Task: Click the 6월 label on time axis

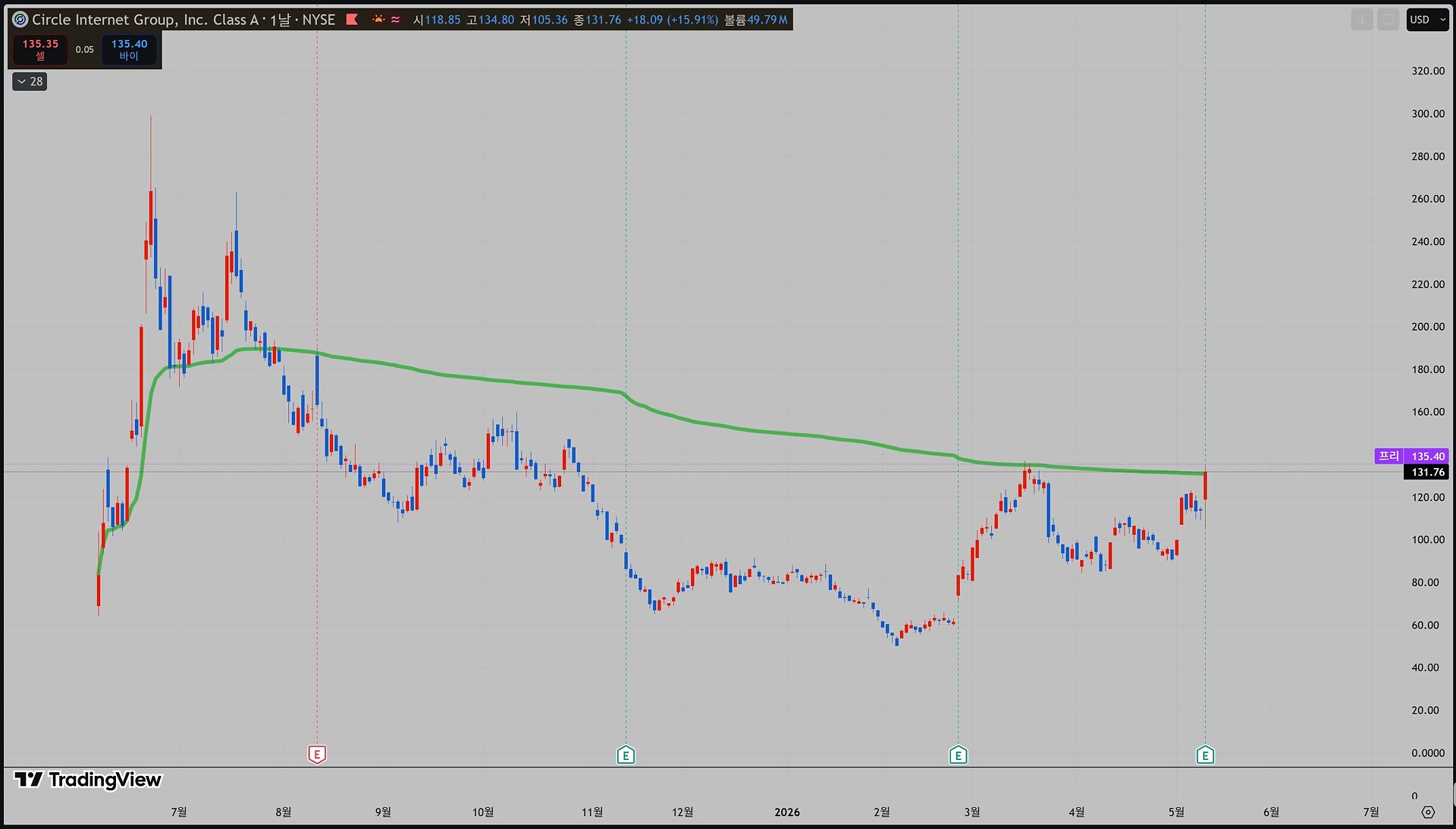Action: 1272,812
